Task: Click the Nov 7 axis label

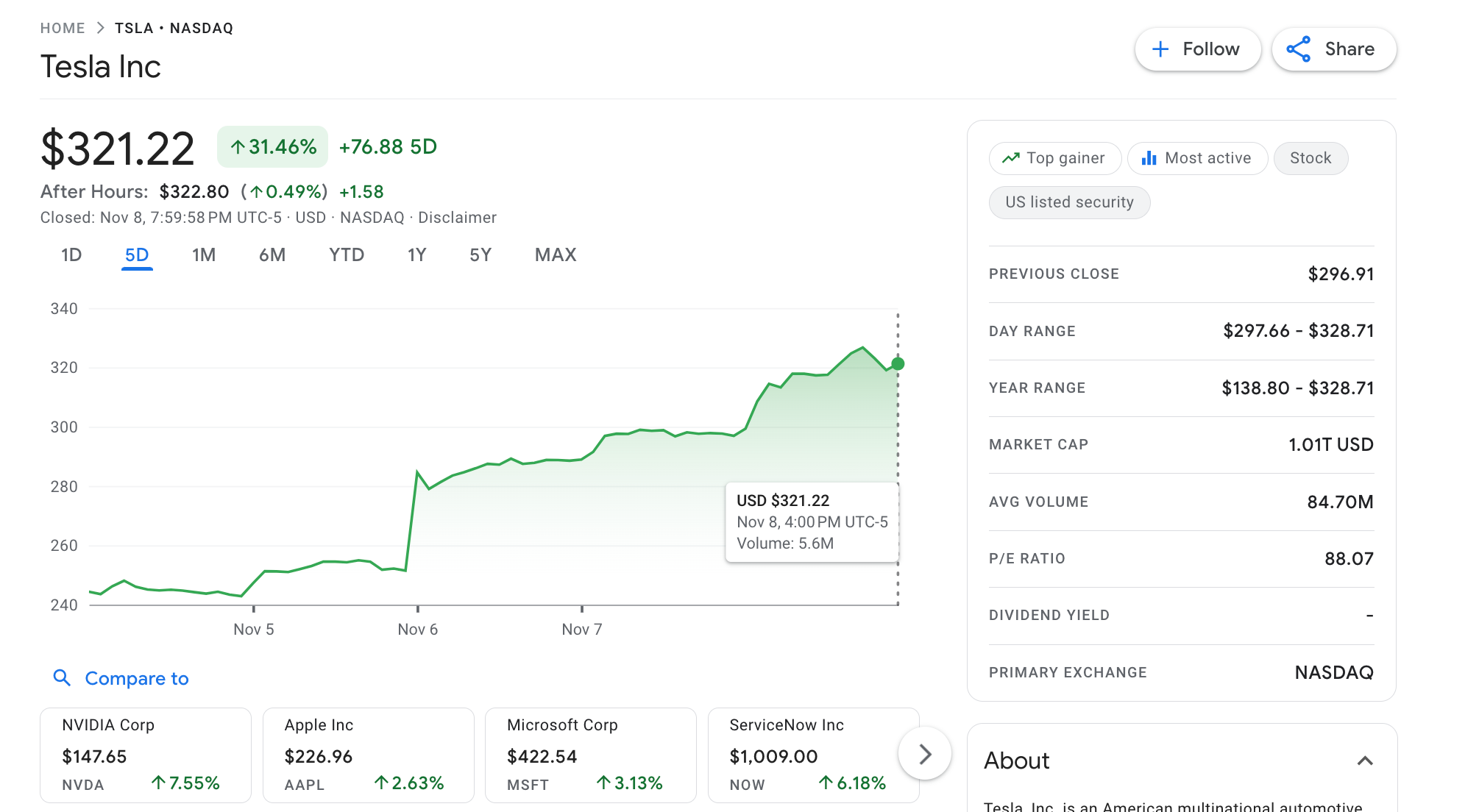Action: pyautogui.click(x=582, y=630)
